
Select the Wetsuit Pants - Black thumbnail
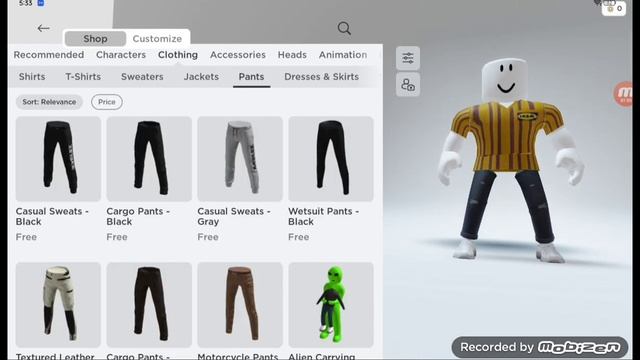tap(331, 159)
